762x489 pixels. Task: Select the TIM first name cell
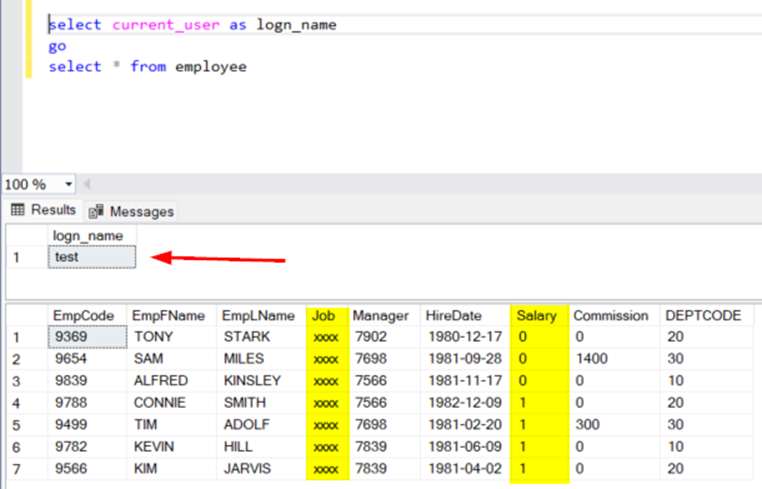click(172, 425)
